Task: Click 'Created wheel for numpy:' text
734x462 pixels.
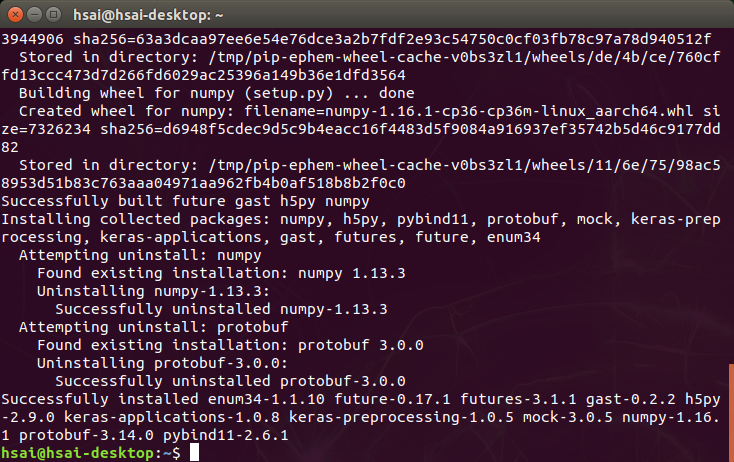Action: point(127,111)
